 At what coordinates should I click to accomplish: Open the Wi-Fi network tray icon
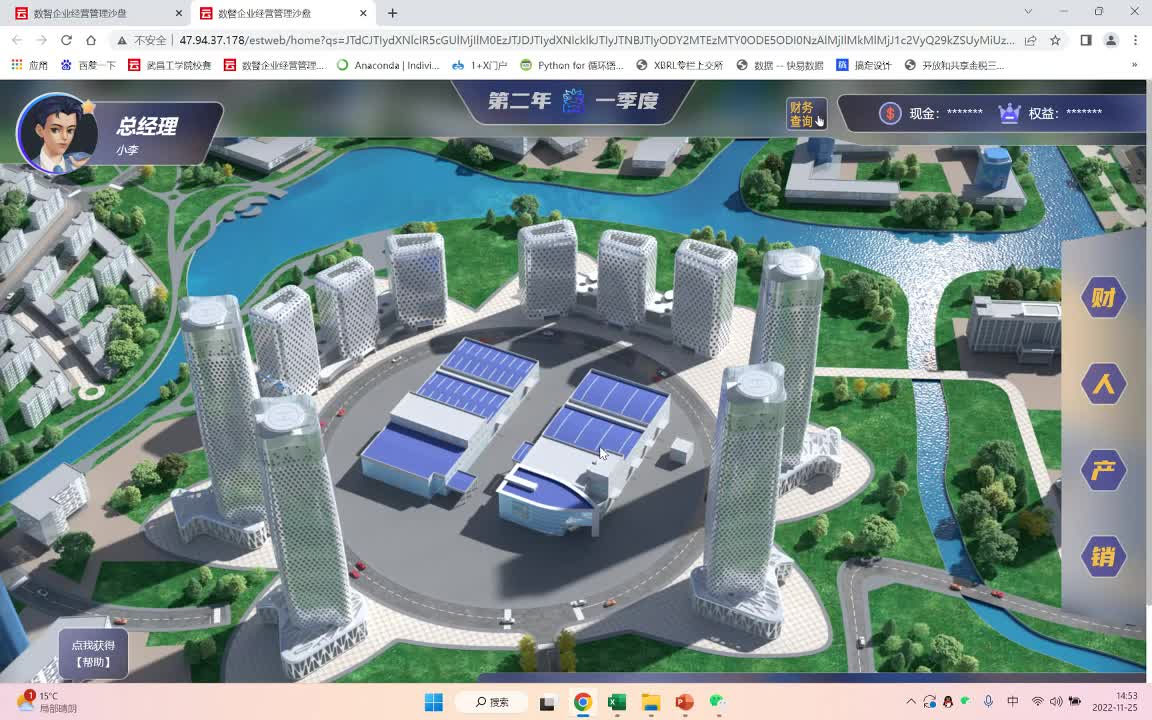[x=1037, y=702]
